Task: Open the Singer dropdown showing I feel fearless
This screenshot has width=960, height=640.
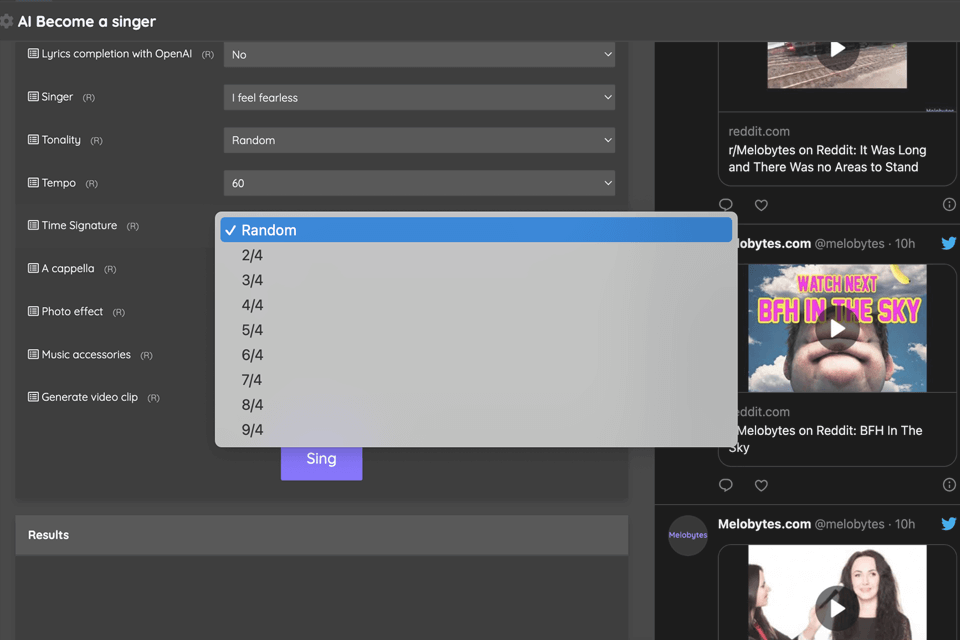Action: 419,97
